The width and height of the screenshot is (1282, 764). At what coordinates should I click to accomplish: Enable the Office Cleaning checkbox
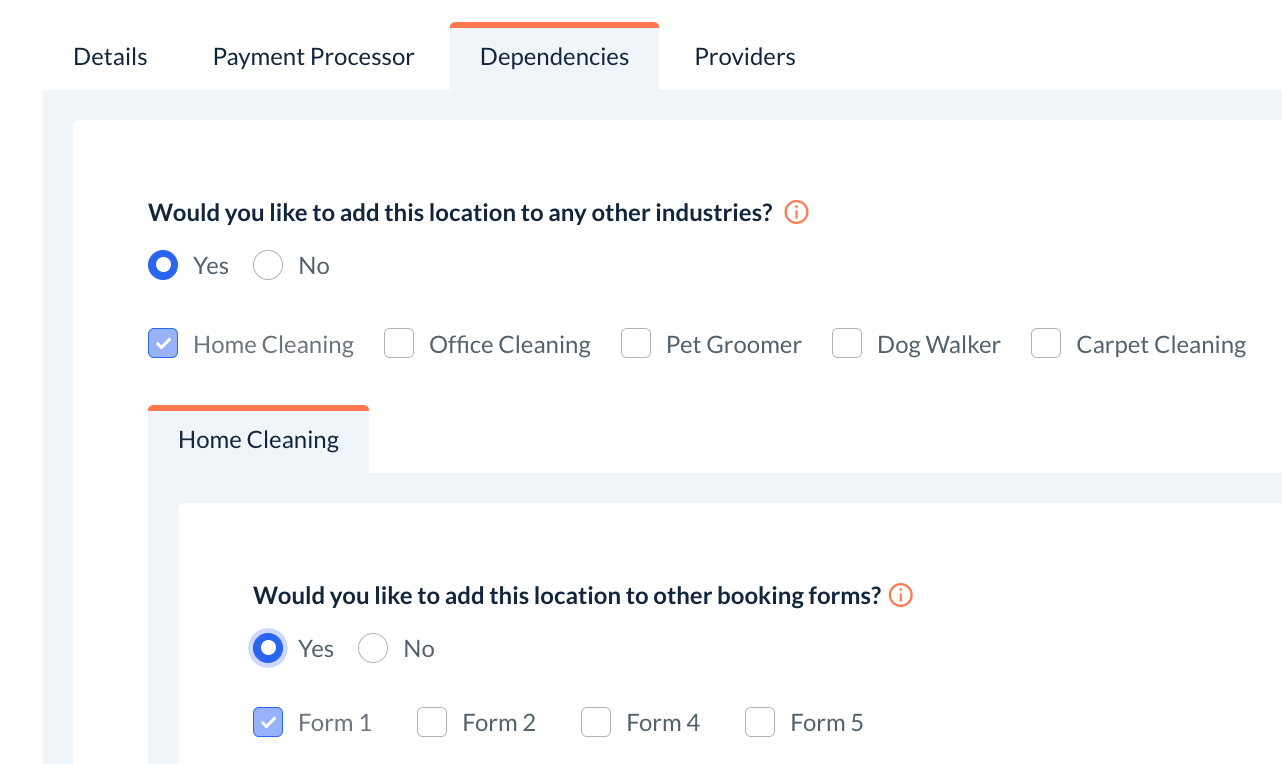coord(399,345)
